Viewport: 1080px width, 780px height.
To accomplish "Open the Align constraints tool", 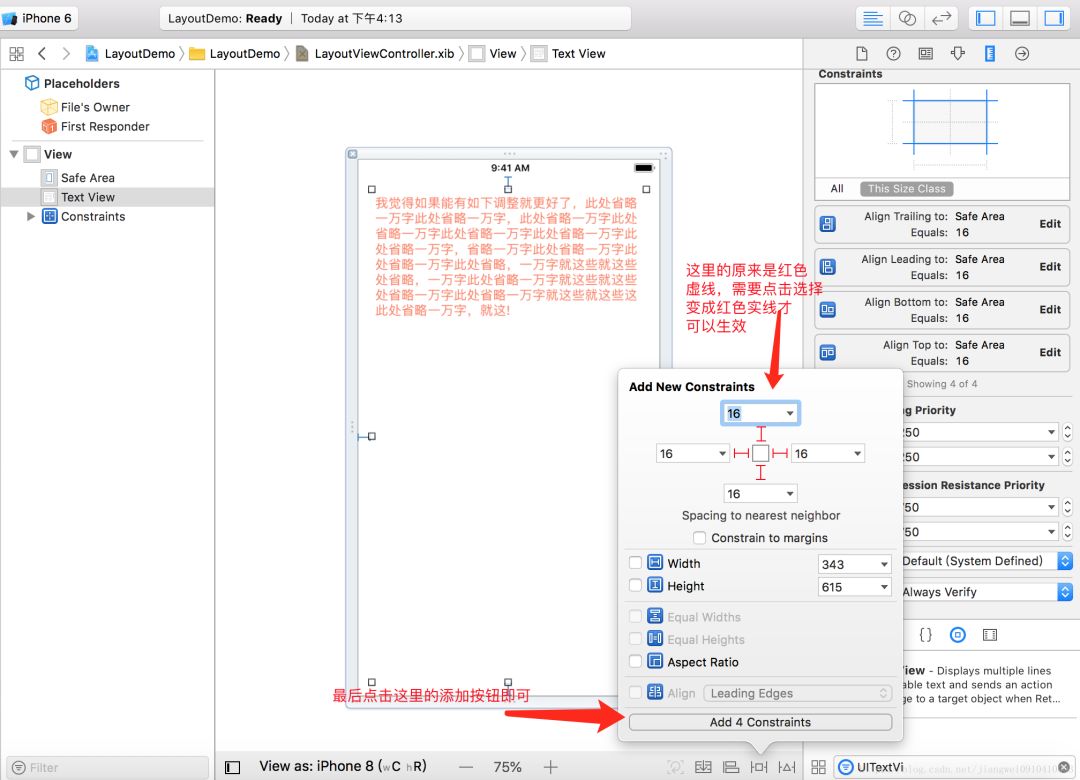I will 731,767.
